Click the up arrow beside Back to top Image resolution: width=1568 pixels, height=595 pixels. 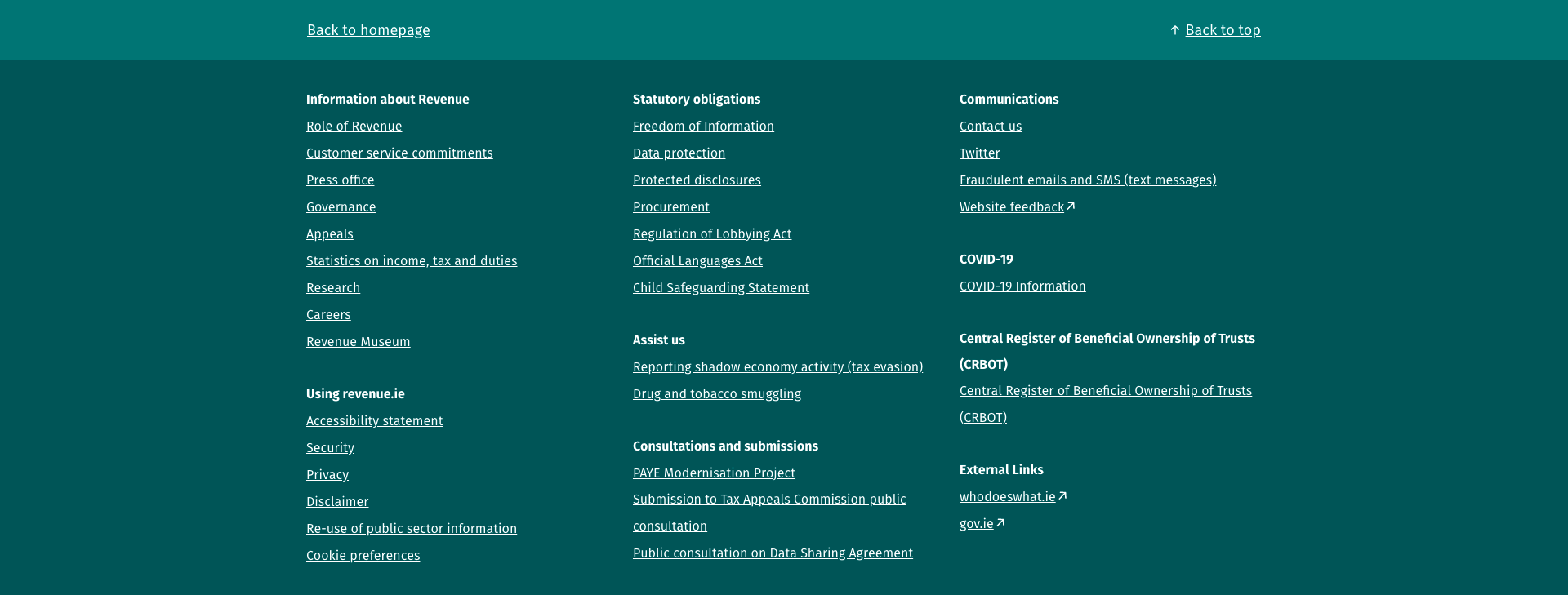click(x=1174, y=30)
